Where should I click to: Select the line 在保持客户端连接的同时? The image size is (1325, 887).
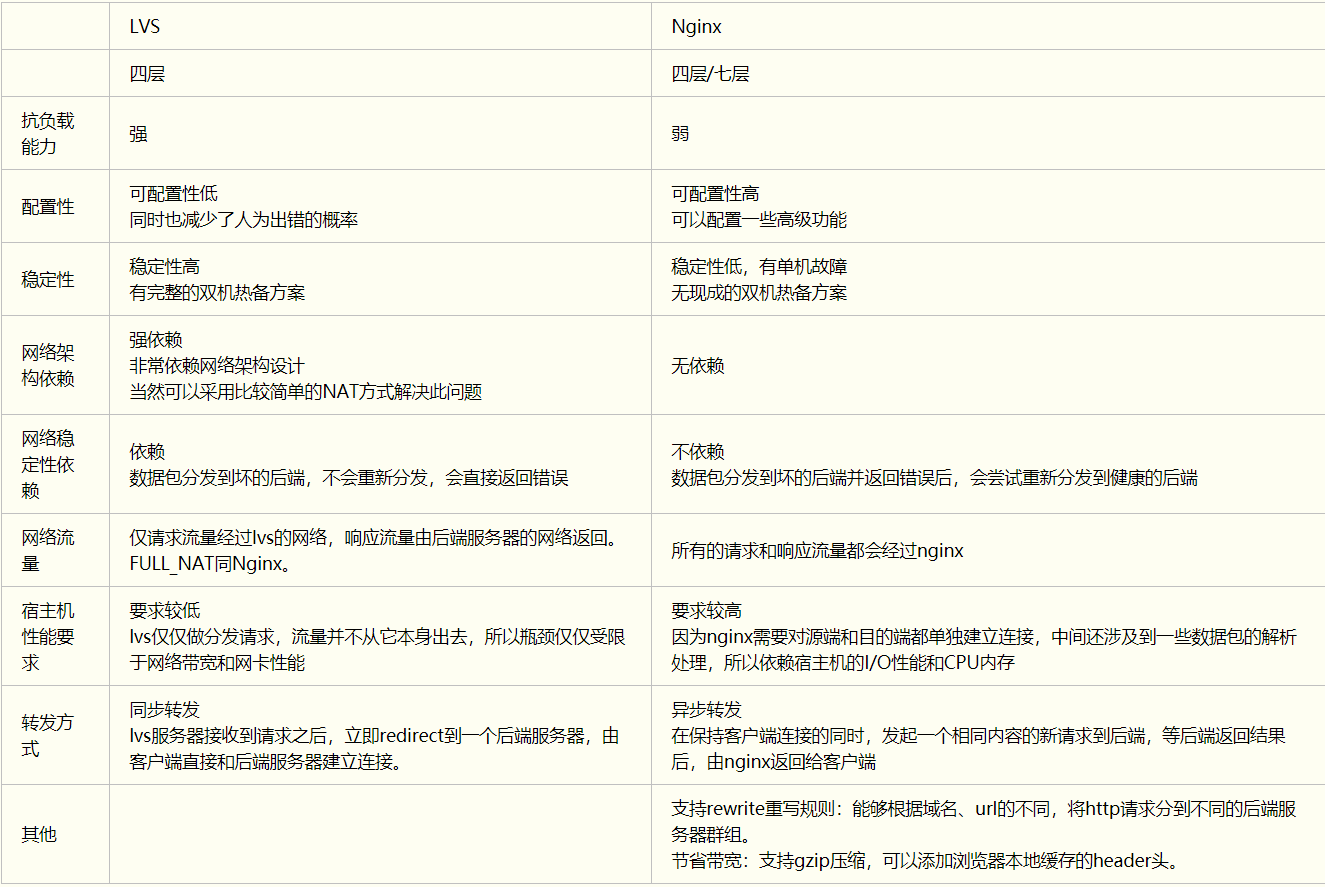(979, 736)
